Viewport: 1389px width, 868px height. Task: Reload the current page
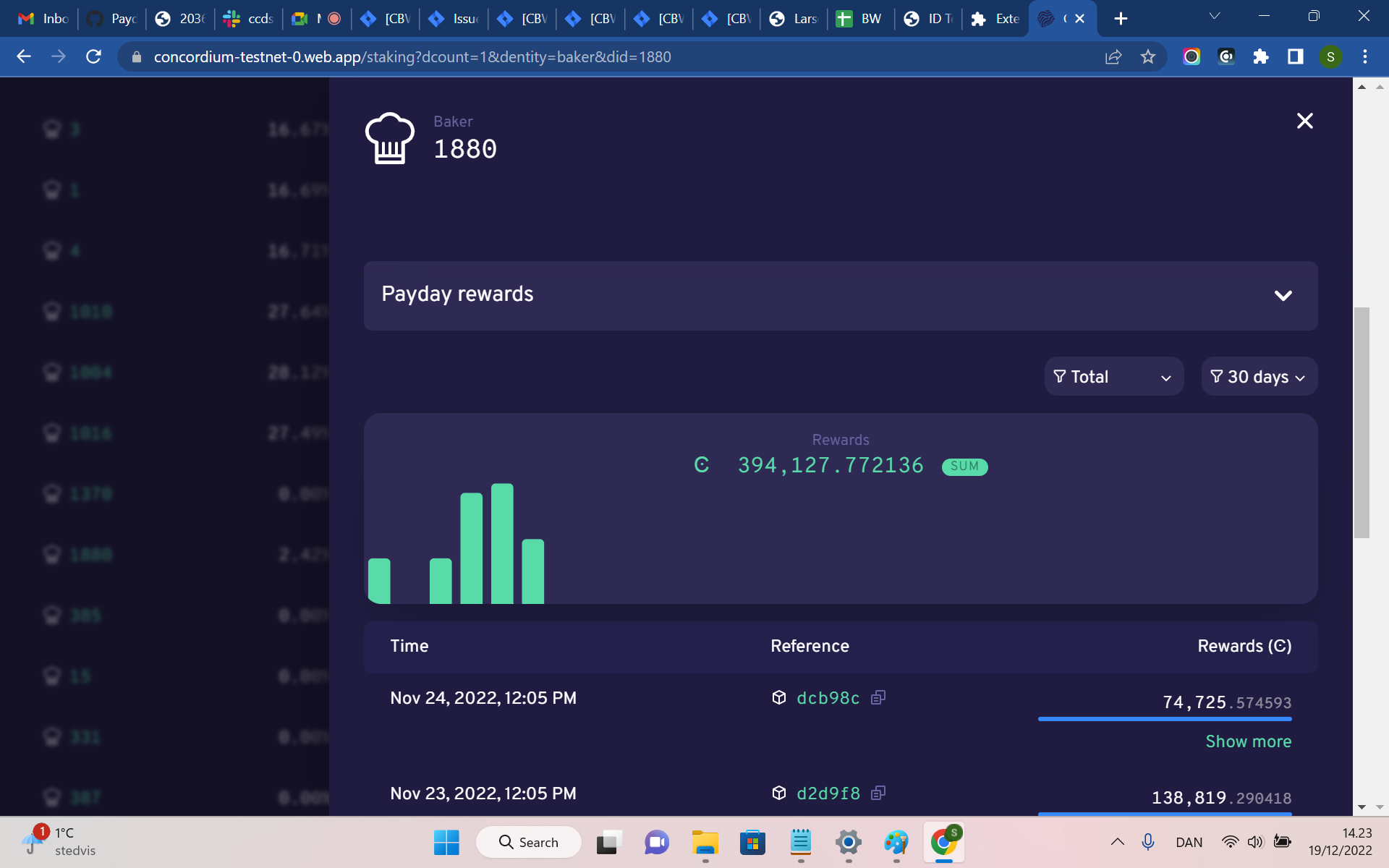coord(93,56)
